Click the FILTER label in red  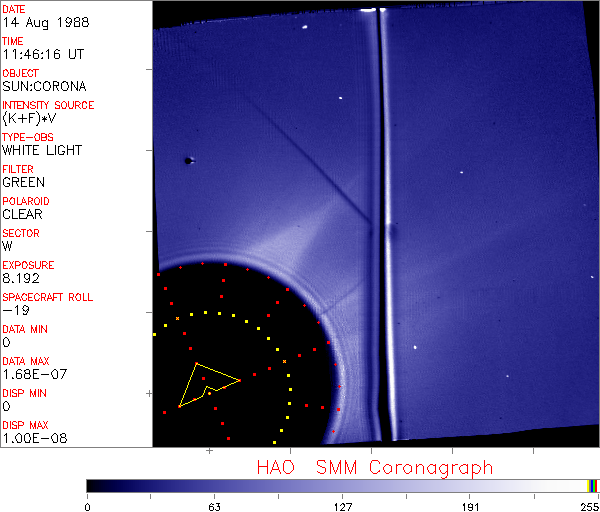click(18, 169)
